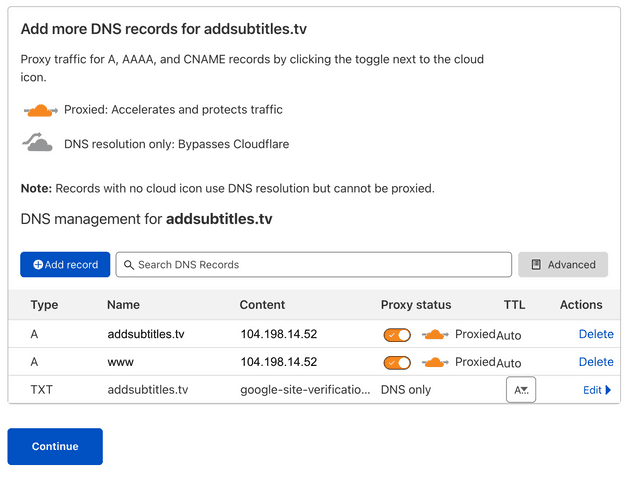This screenshot has height=478, width=630.
Task: Click the Name column header
Action: coord(124,305)
